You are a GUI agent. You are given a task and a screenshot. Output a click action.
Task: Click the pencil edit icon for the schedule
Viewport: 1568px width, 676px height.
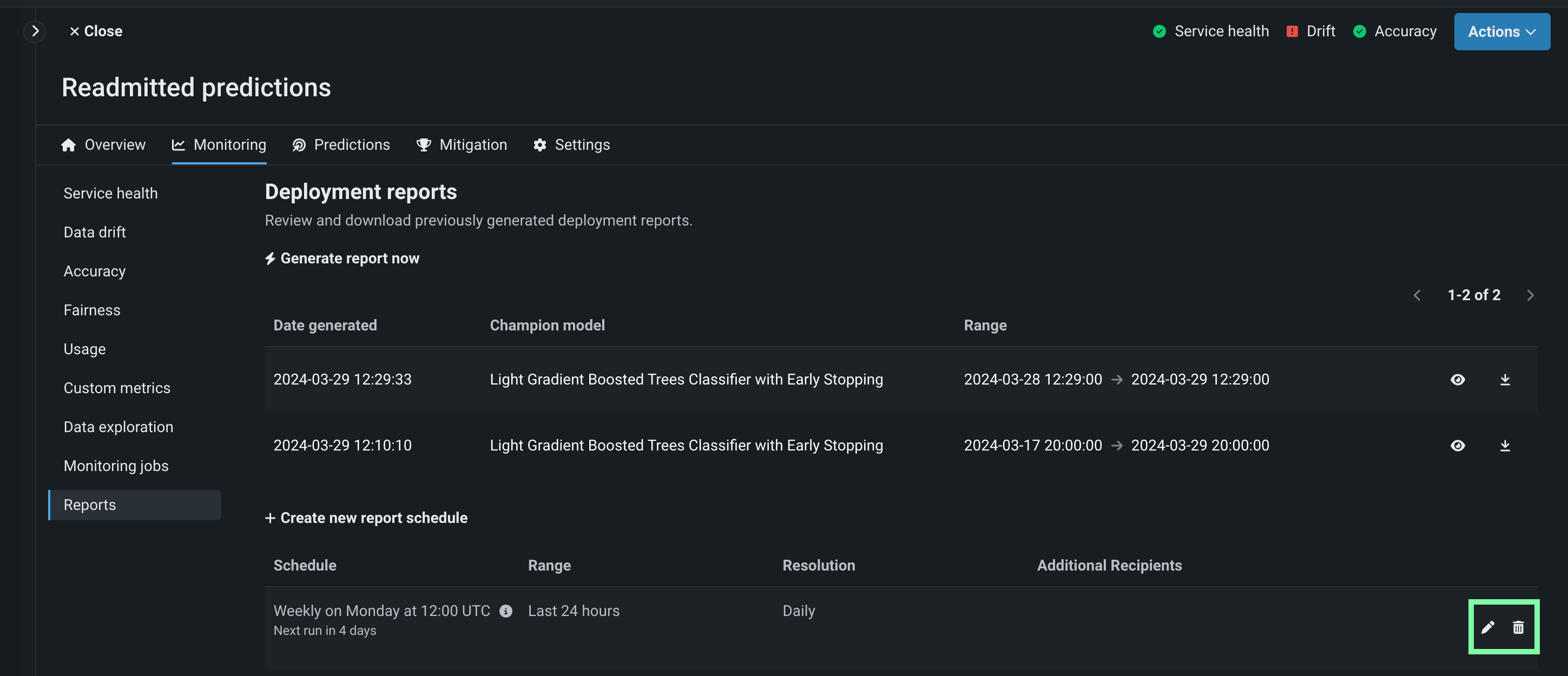coord(1487,627)
